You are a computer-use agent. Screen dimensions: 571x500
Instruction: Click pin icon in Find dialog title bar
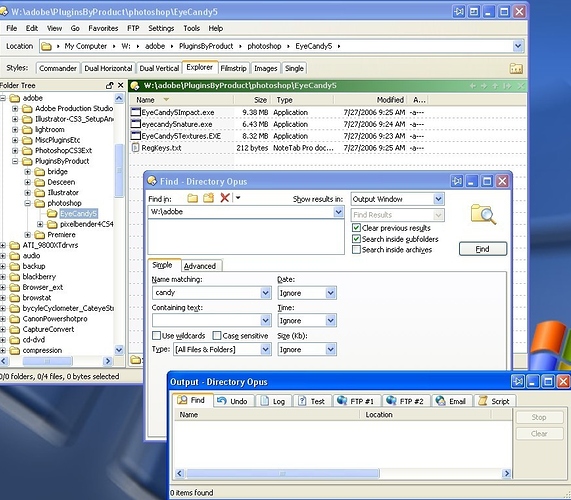pyautogui.click(x=457, y=181)
